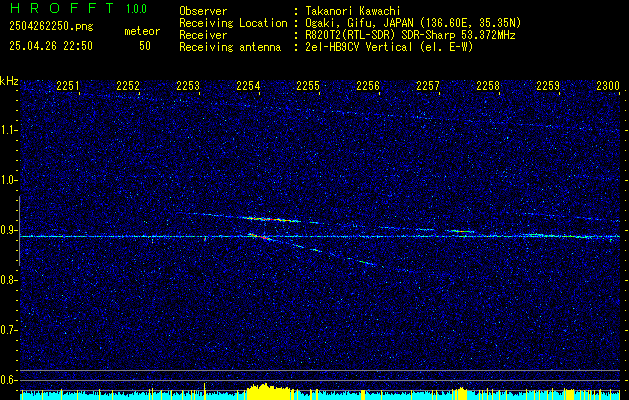The width and height of the screenshot is (629, 400).
Task: Click the 1.0 kHz axis label
Action: [x=8, y=180]
